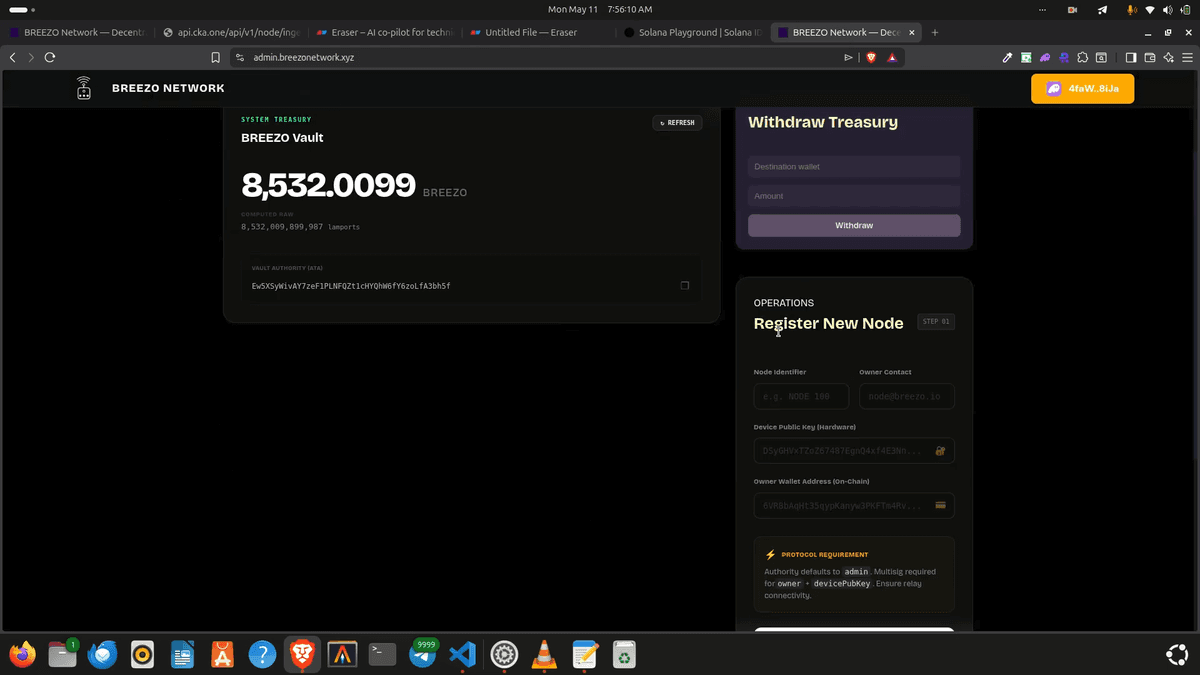Open a new browser tab
This screenshot has height=675, width=1200.
tap(935, 32)
